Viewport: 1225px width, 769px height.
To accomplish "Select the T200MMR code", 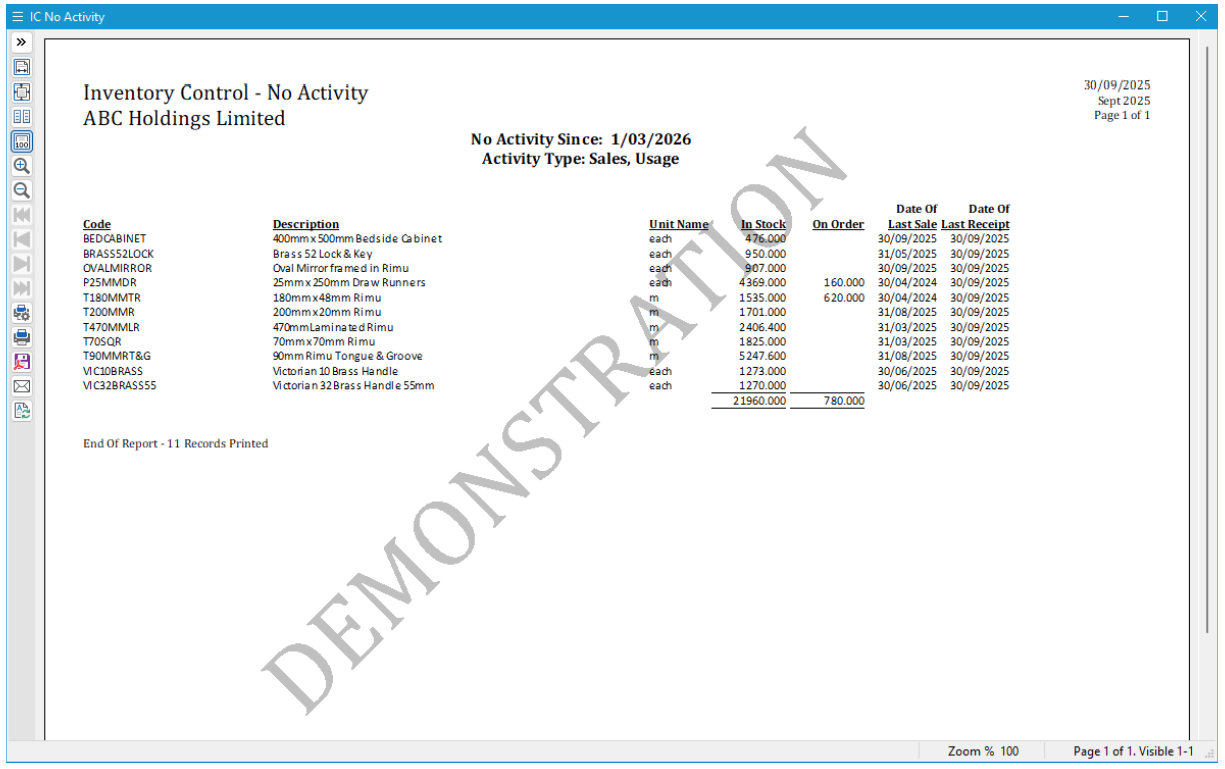I will point(109,312).
